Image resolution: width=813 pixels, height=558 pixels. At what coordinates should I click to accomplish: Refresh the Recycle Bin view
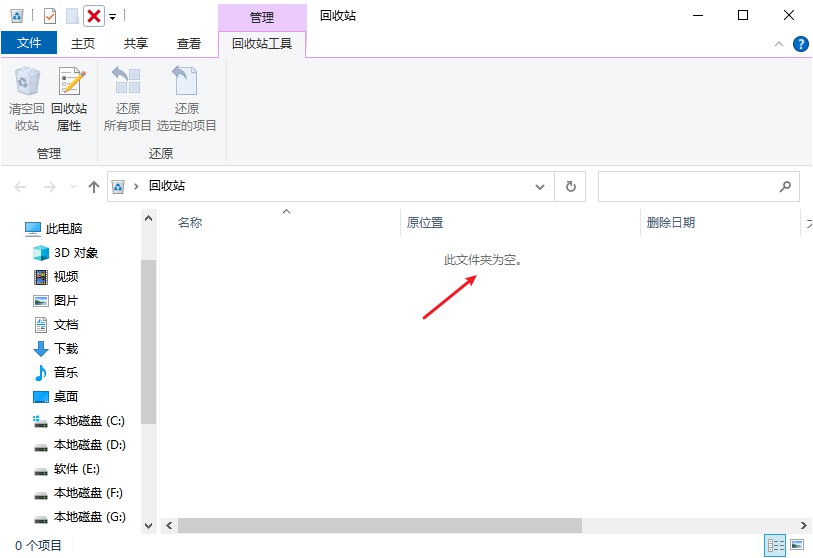[570, 187]
